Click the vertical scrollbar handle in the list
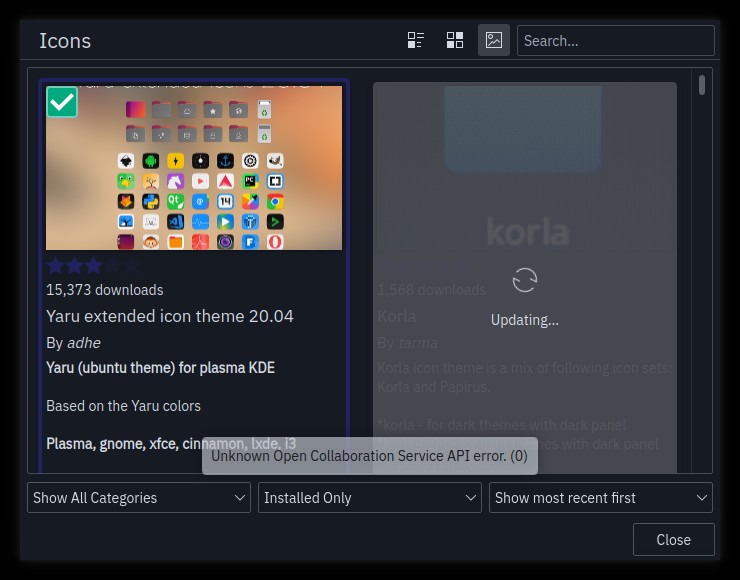Viewport: 740px width, 580px height. (702, 86)
